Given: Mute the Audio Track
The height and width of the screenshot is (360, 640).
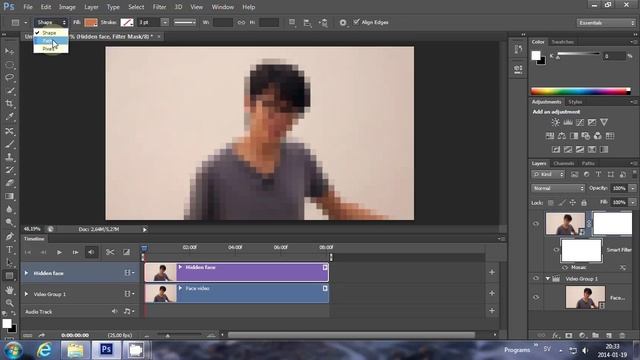Looking at the screenshot, I should [x=115, y=311].
